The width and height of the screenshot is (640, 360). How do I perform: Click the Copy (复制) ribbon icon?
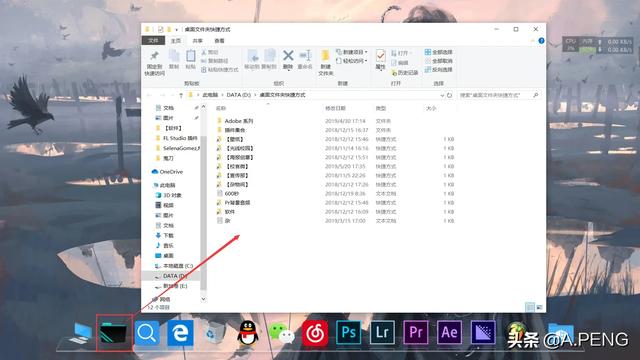click(x=174, y=59)
